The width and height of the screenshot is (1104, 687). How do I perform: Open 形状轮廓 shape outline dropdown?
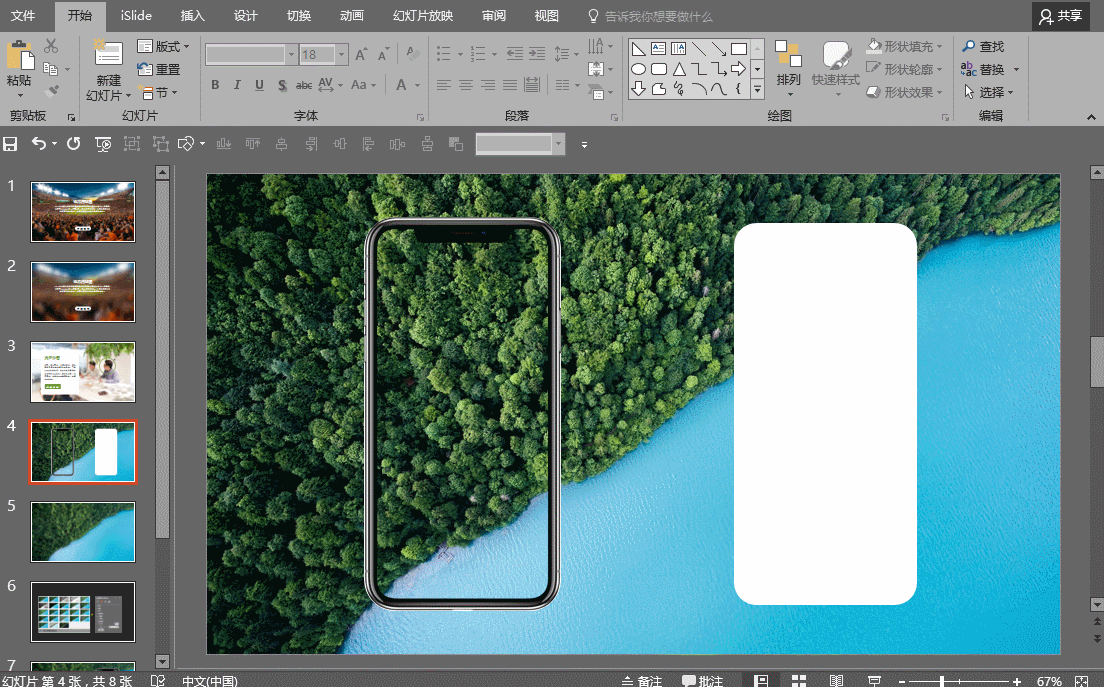tap(904, 69)
